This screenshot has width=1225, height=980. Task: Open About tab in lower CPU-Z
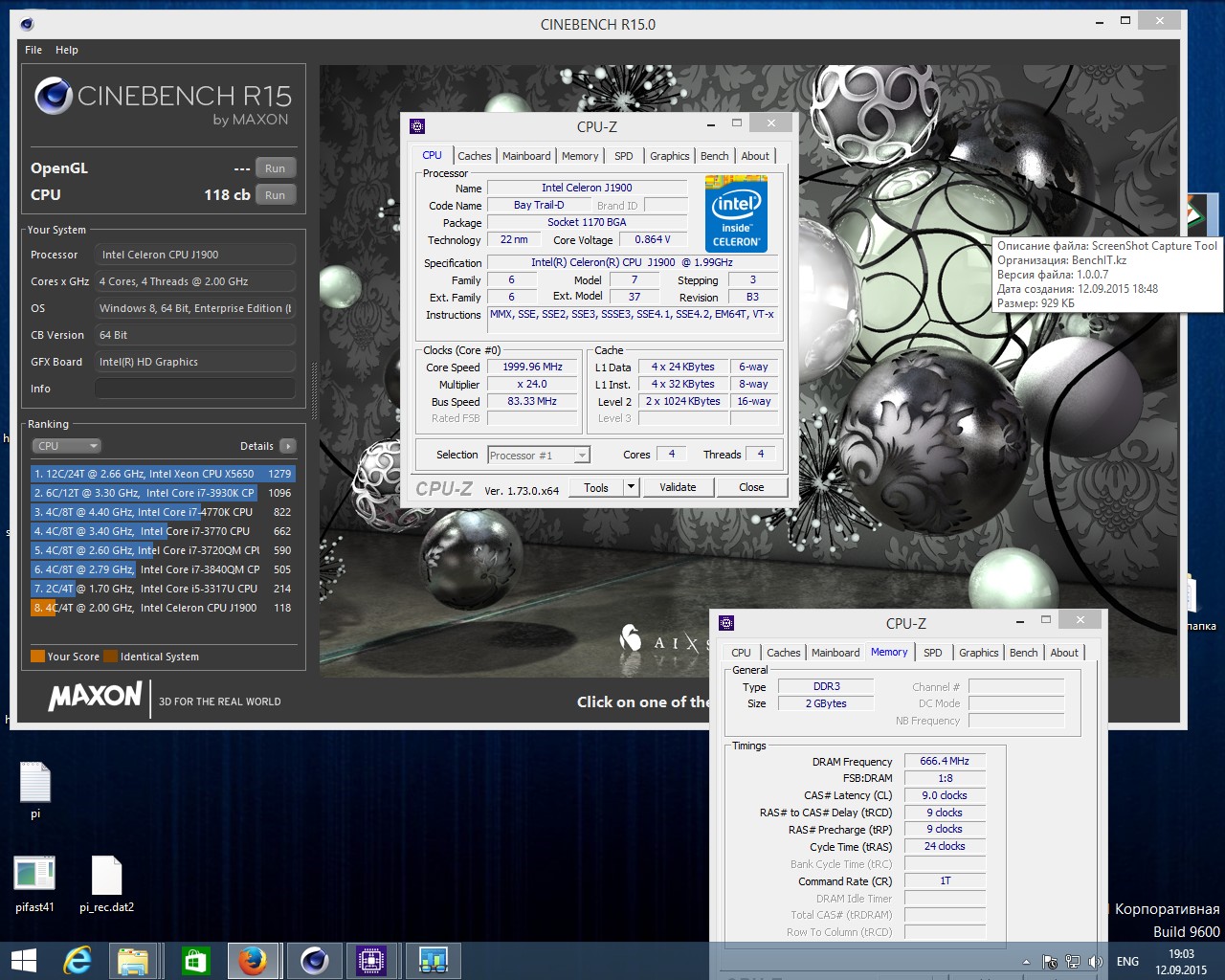click(x=1064, y=653)
